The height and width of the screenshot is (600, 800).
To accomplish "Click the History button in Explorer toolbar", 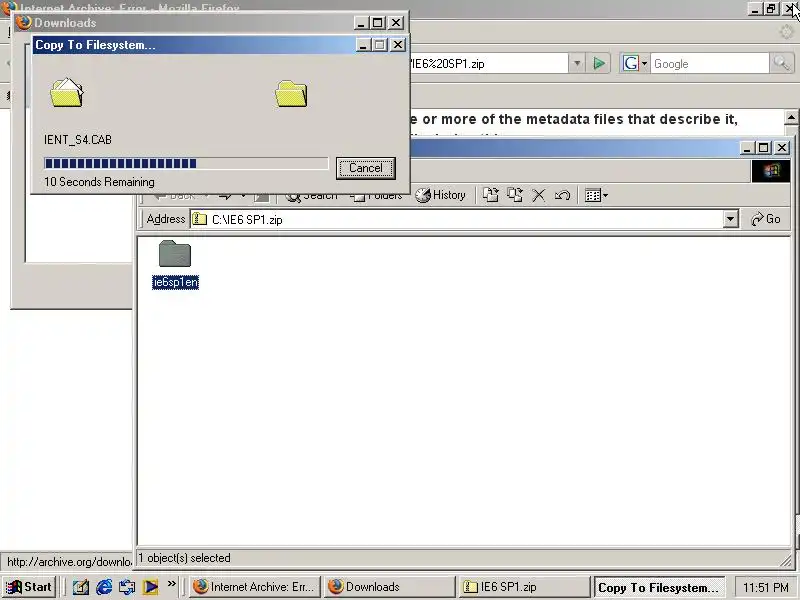I will 440,195.
